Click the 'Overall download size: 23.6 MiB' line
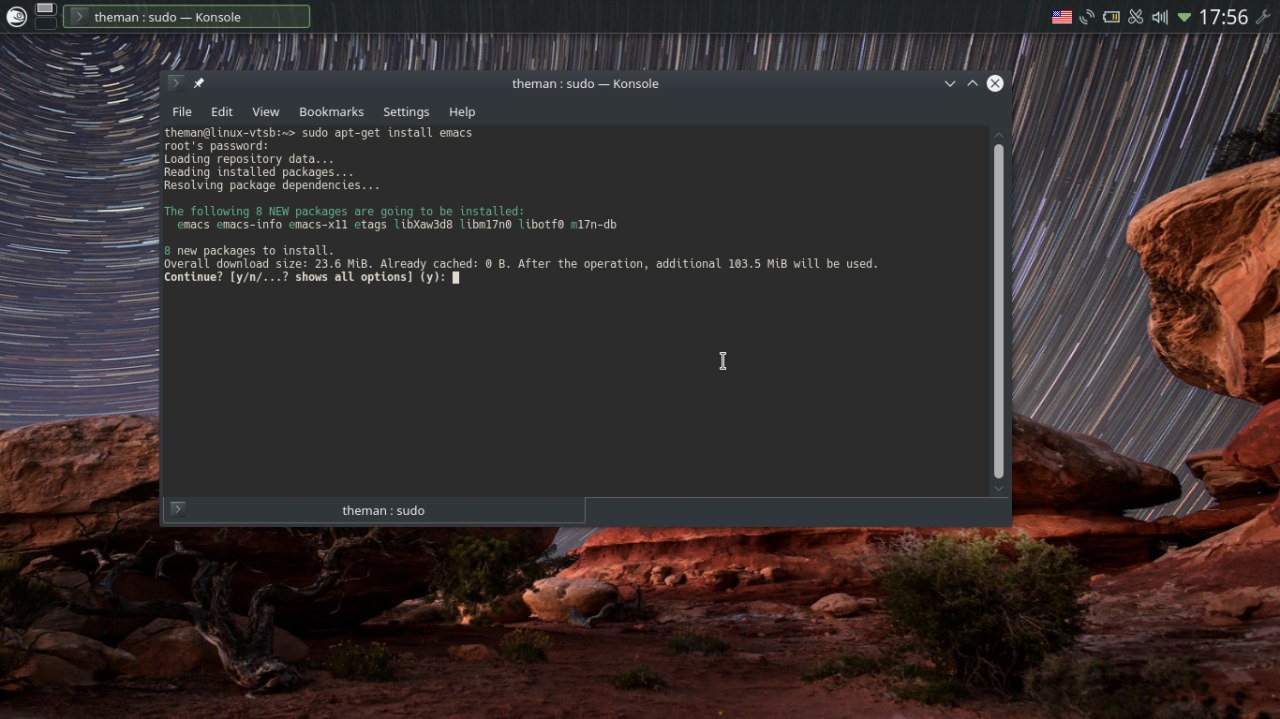The width and height of the screenshot is (1280, 719). coord(521,264)
